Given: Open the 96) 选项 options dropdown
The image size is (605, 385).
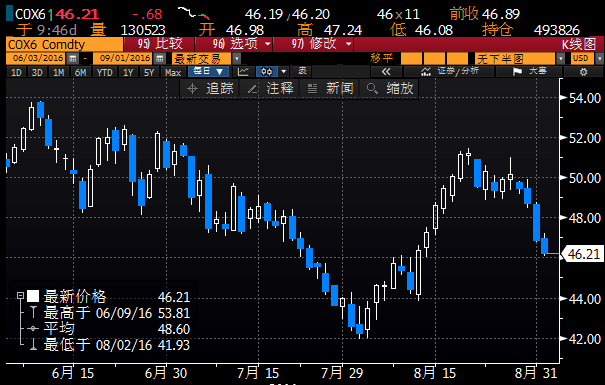Looking at the screenshot, I should 236,44.
